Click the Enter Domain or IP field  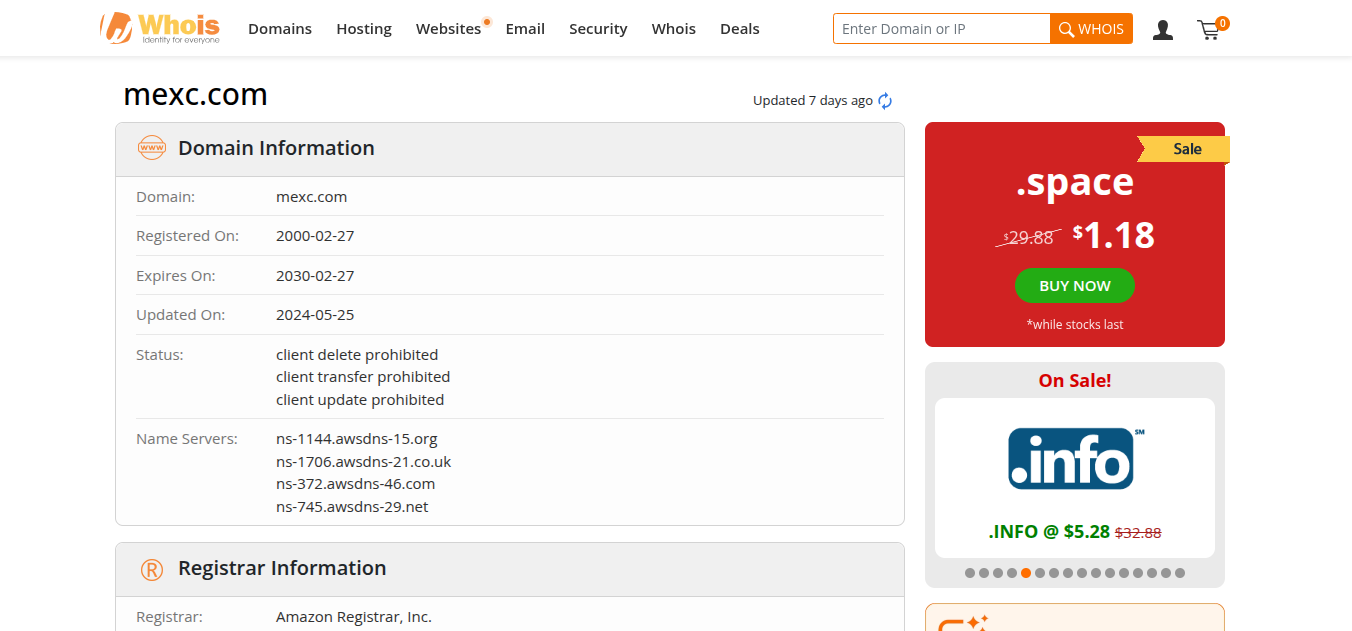pyautogui.click(x=941, y=29)
